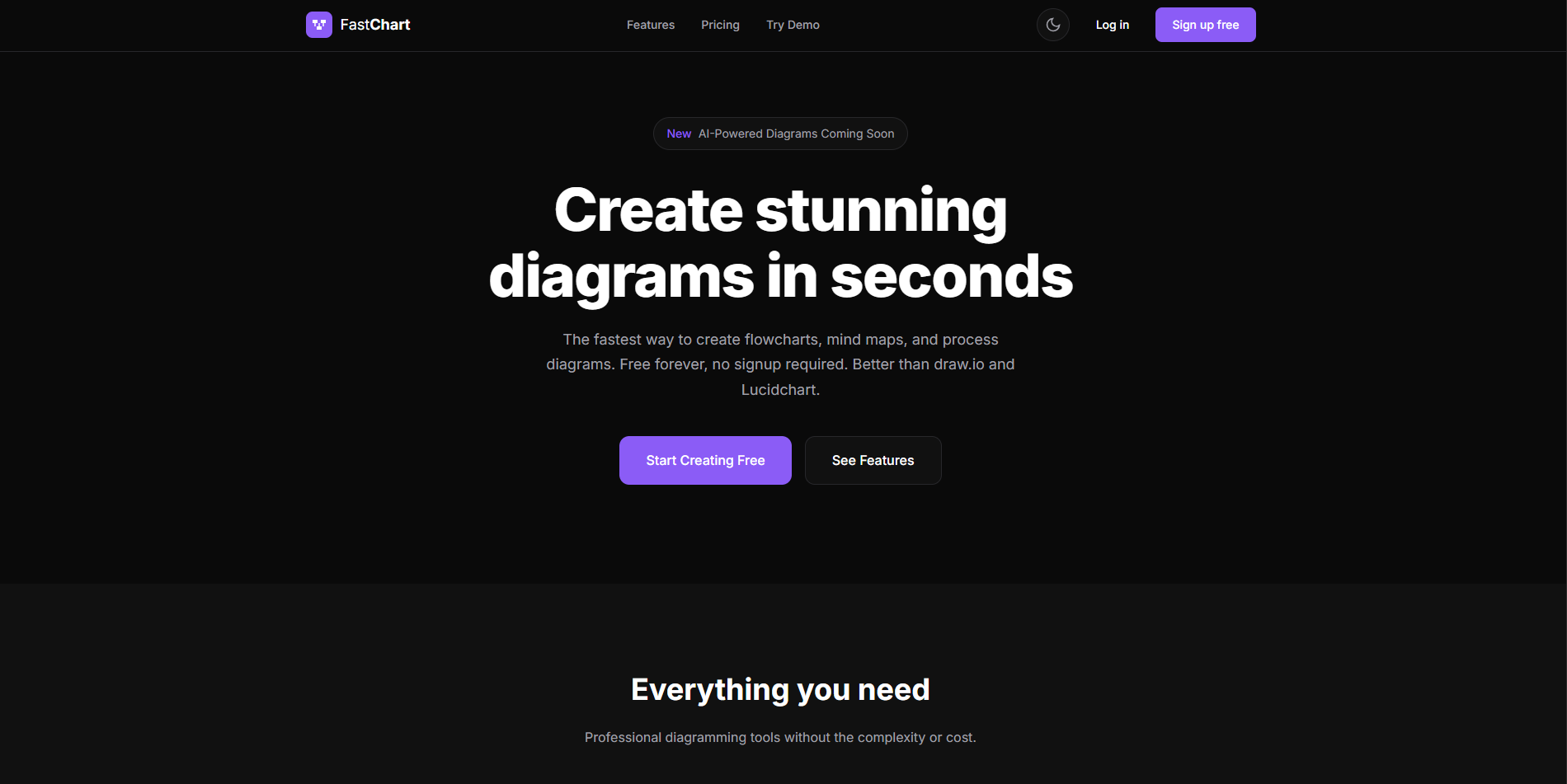The width and height of the screenshot is (1567, 784).
Task: Click Sign up free in the top-right corner
Action: 1205,25
